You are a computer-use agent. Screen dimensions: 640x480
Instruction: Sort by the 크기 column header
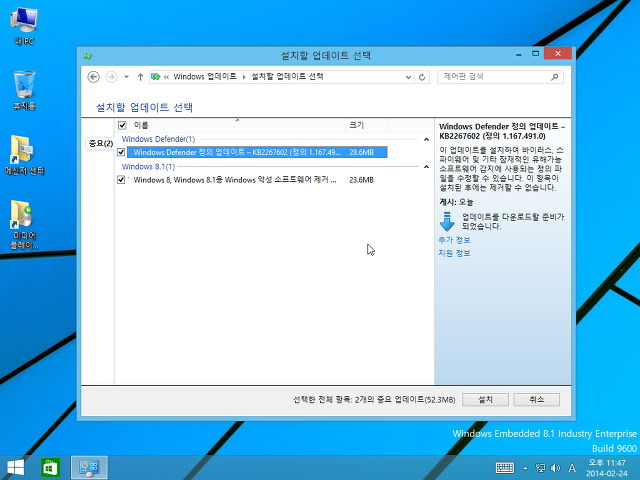pos(367,125)
